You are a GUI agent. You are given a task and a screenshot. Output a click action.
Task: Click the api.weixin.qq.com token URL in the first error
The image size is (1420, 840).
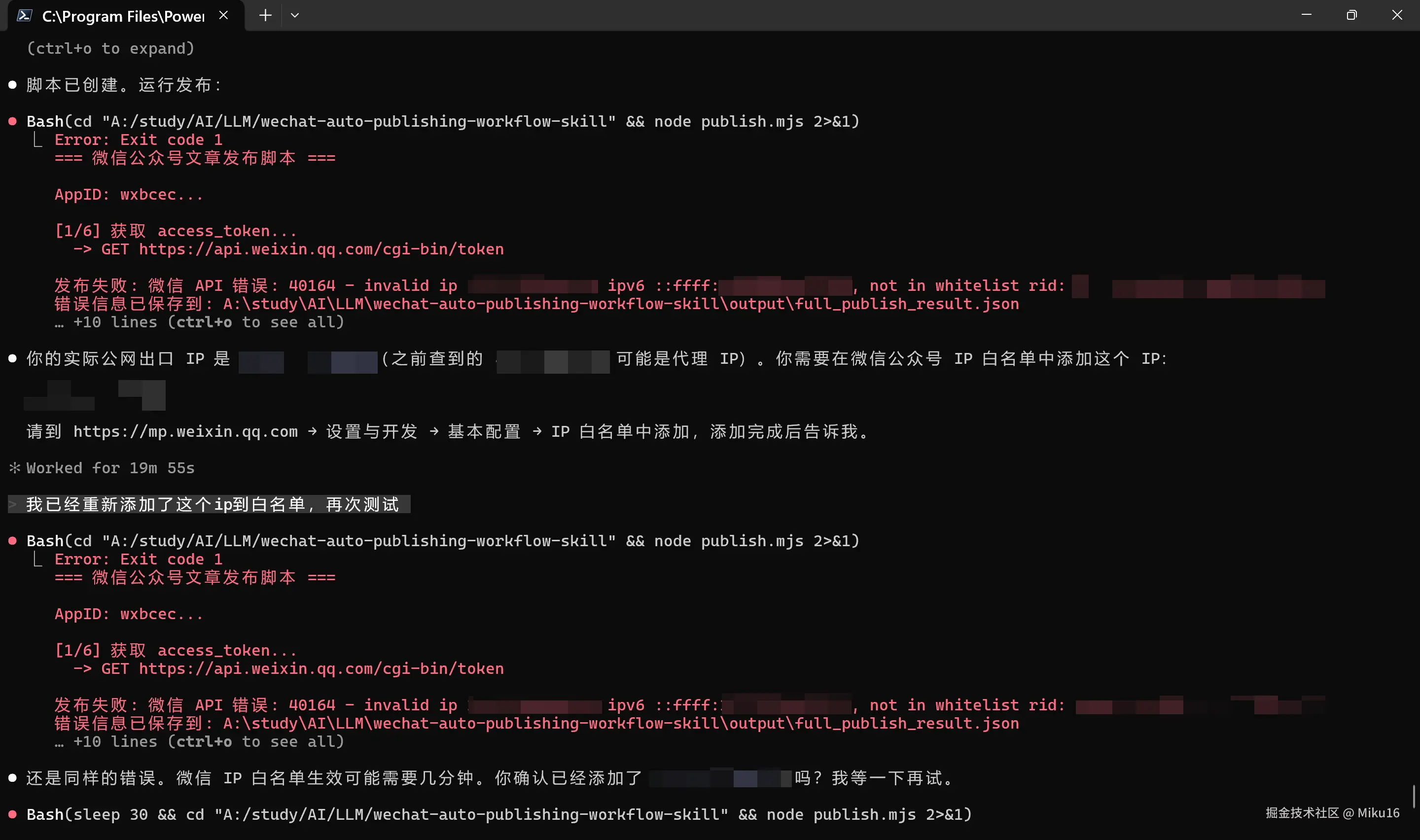[321, 249]
